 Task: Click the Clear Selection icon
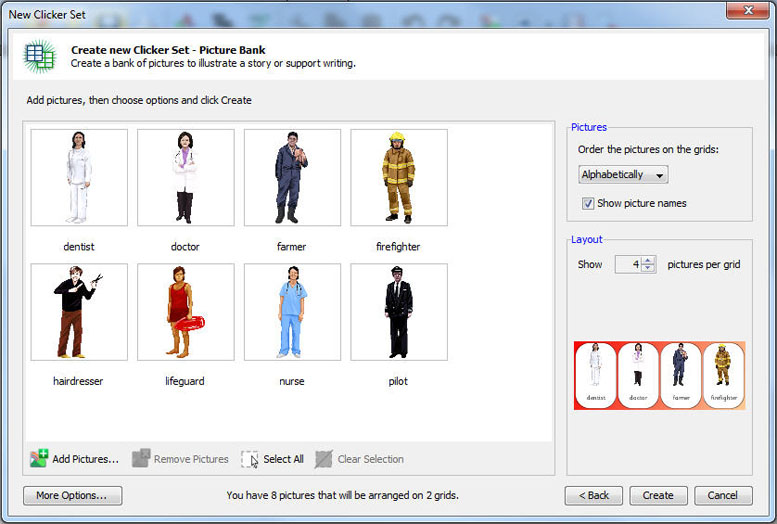324,459
